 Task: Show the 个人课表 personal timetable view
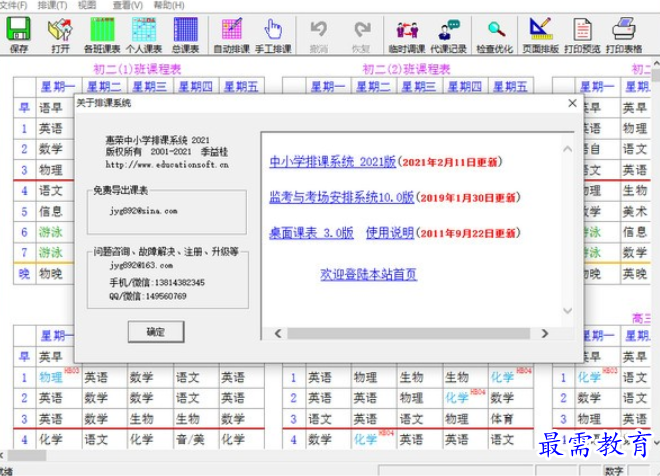pyautogui.click(x=144, y=35)
